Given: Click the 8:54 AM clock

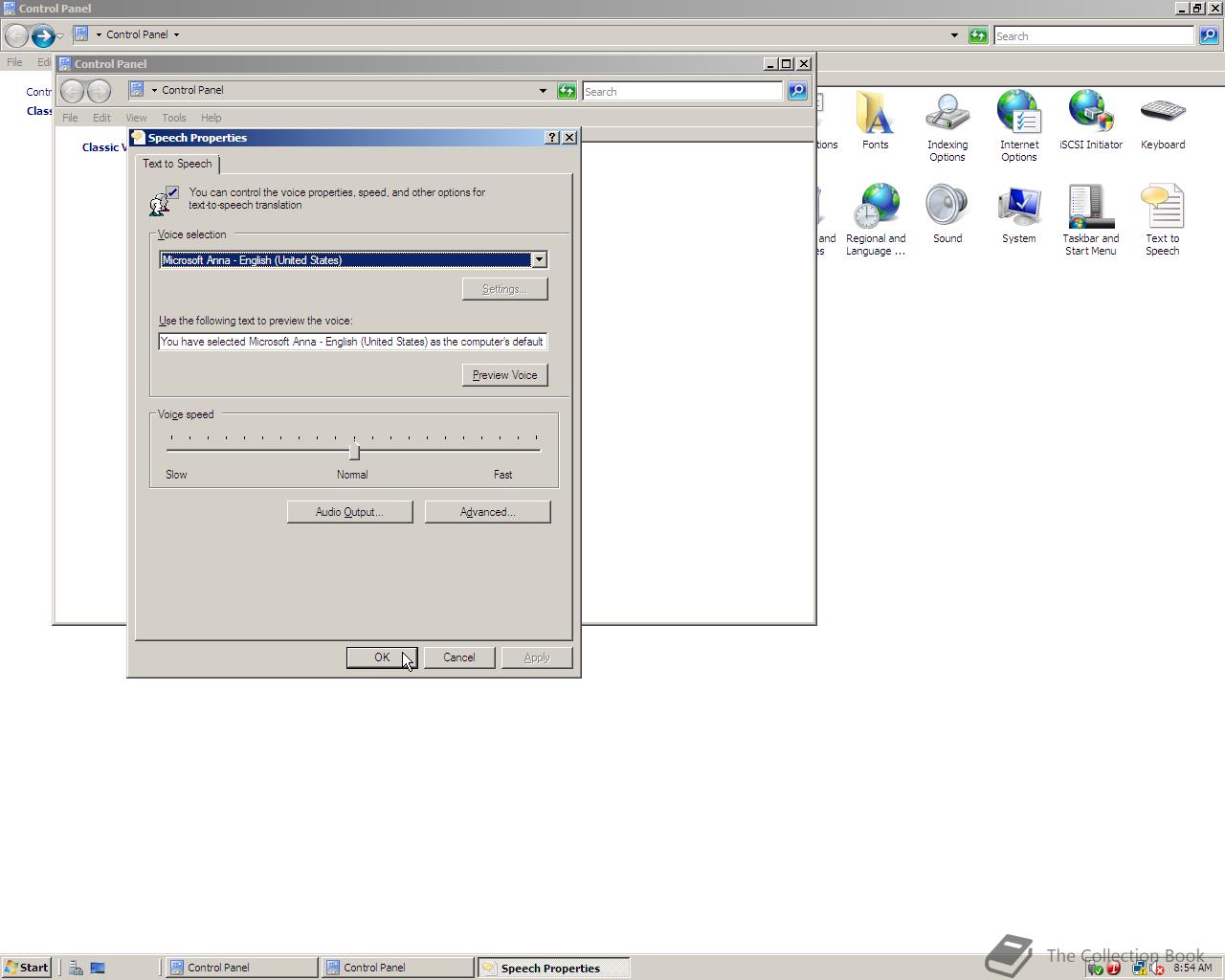Looking at the screenshot, I should pos(1192,968).
